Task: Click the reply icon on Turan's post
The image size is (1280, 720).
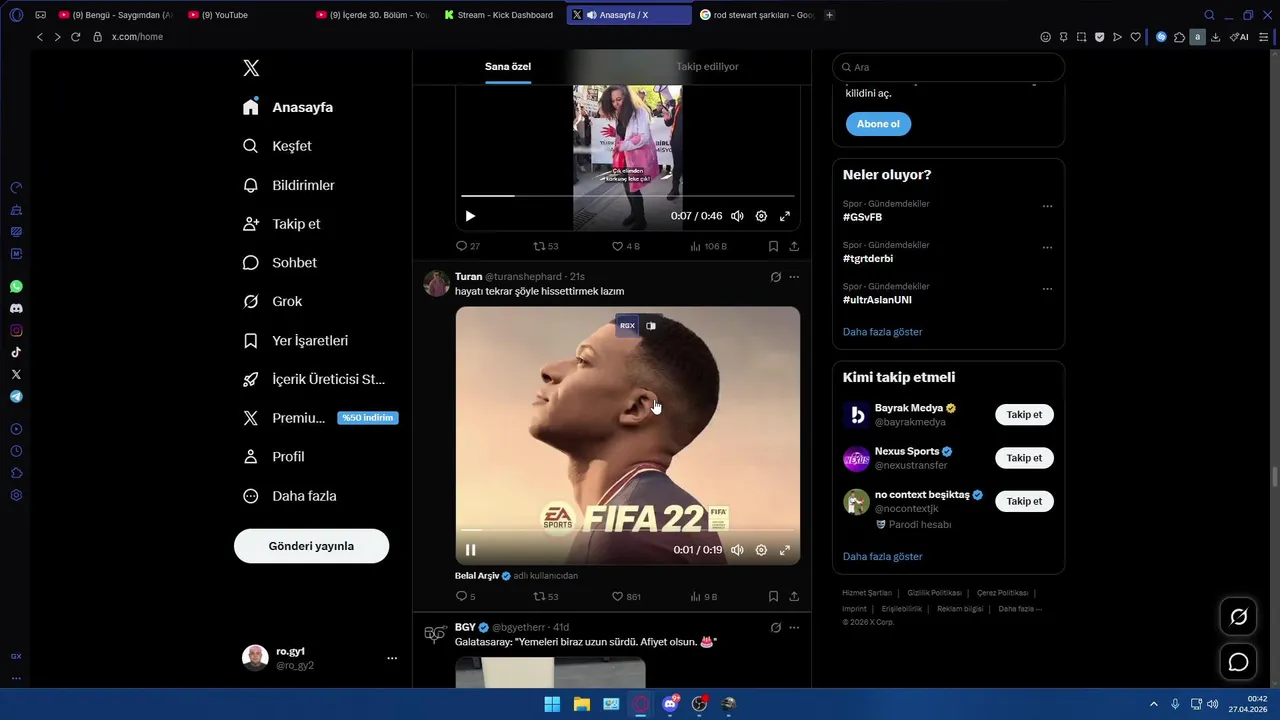Action: pyautogui.click(x=461, y=596)
